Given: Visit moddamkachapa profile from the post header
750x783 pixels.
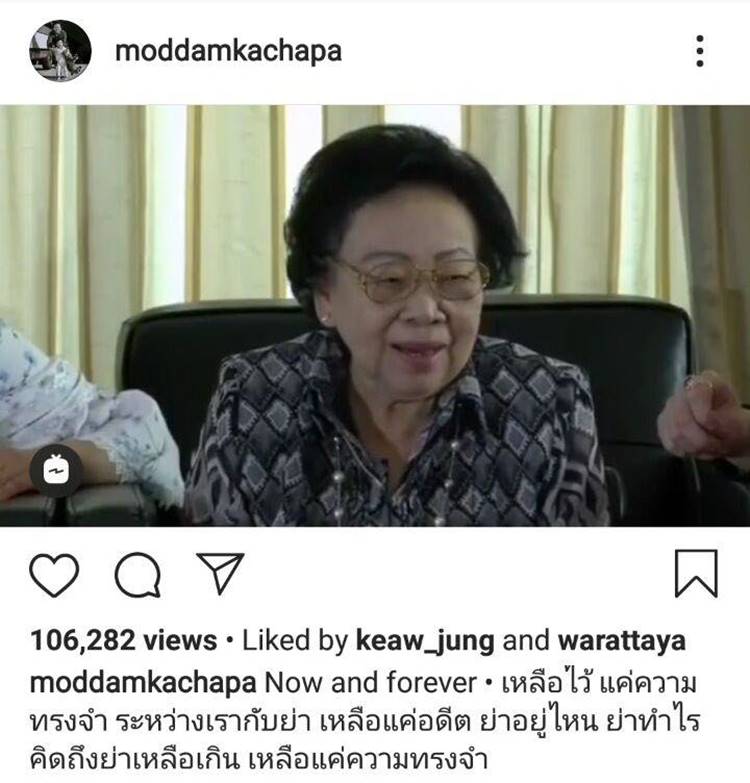Looking at the screenshot, I should coord(228,51).
